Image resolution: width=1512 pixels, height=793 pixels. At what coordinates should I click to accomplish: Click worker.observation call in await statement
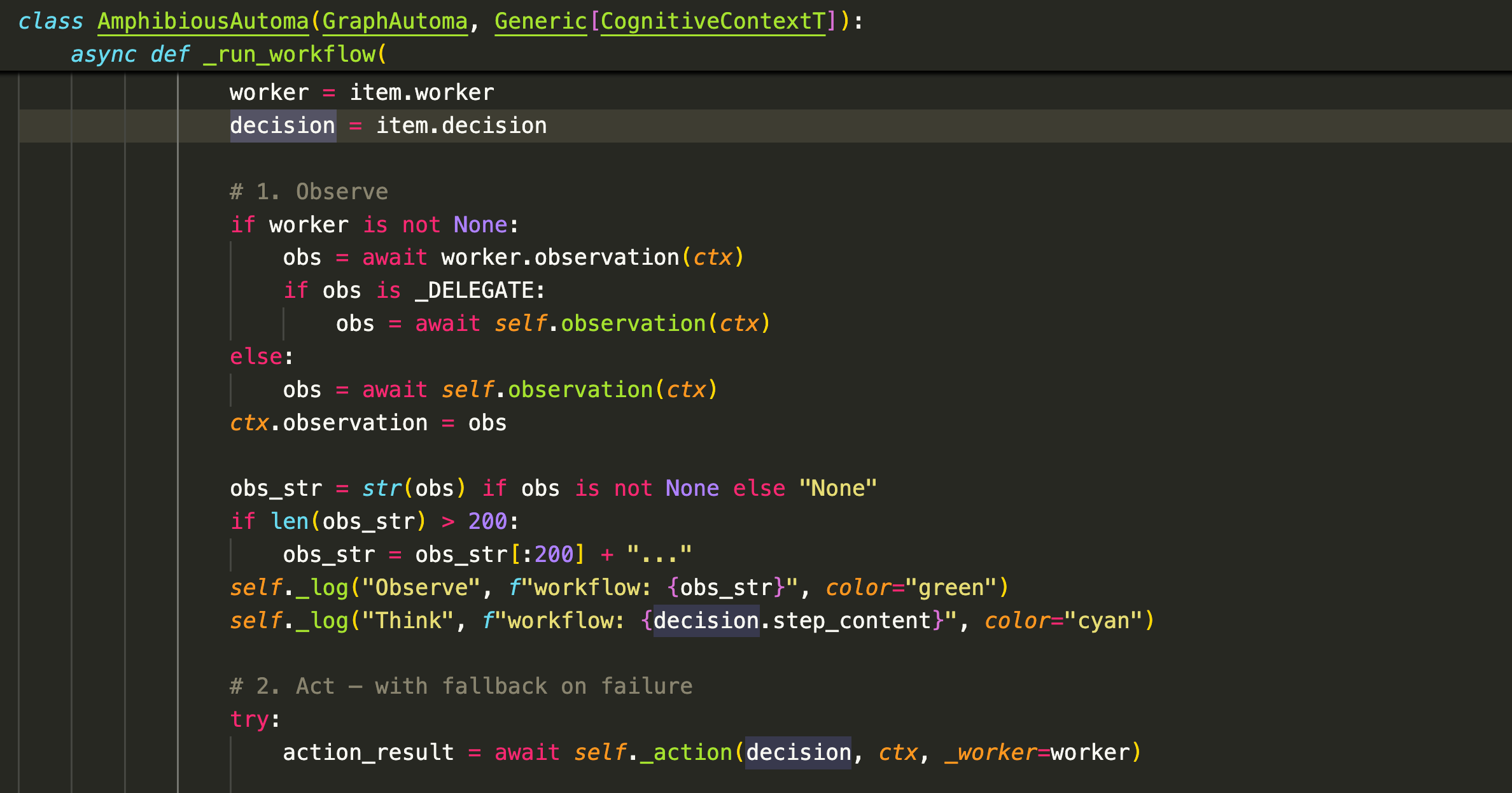point(560,258)
